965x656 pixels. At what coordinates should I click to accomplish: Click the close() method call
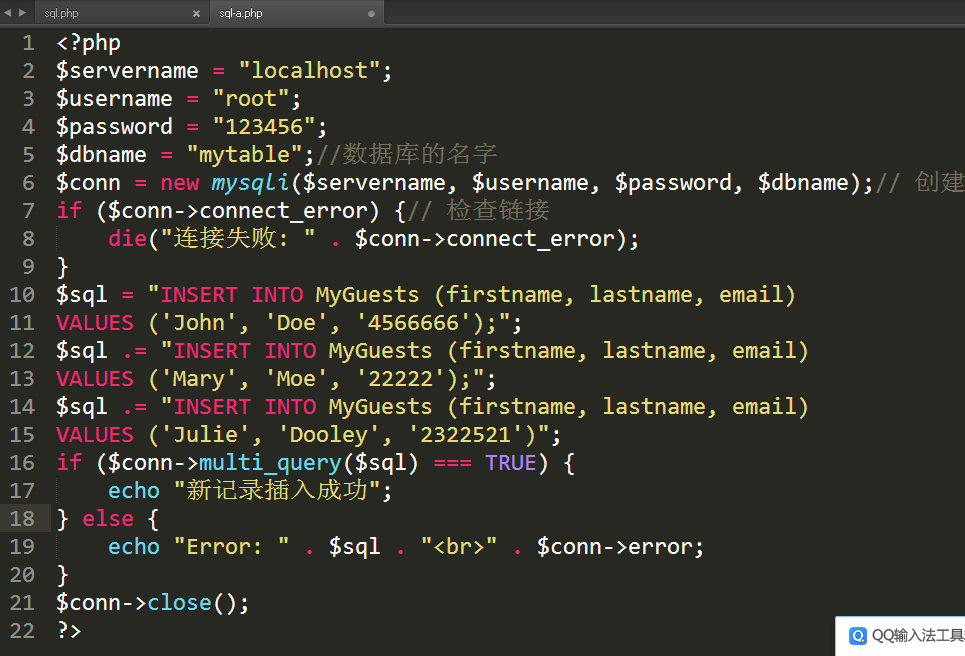[192, 603]
